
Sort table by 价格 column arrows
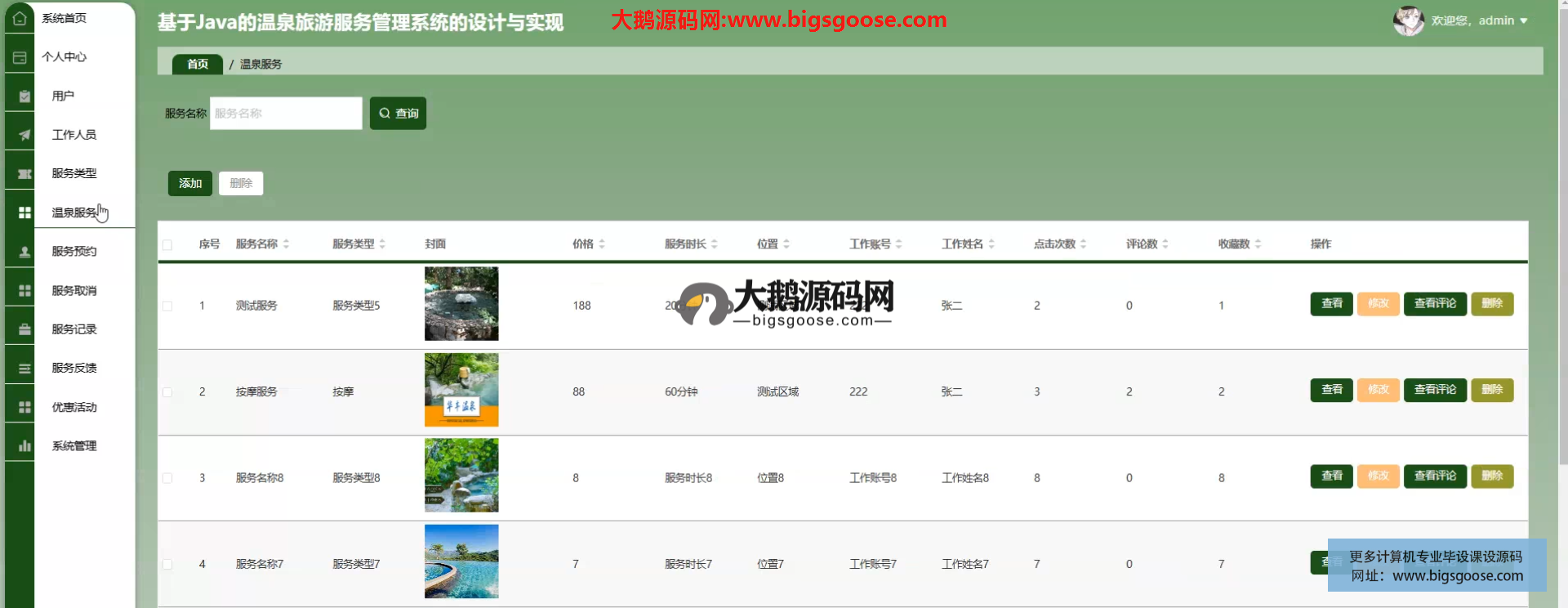pyautogui.click(x=602, y=244)
